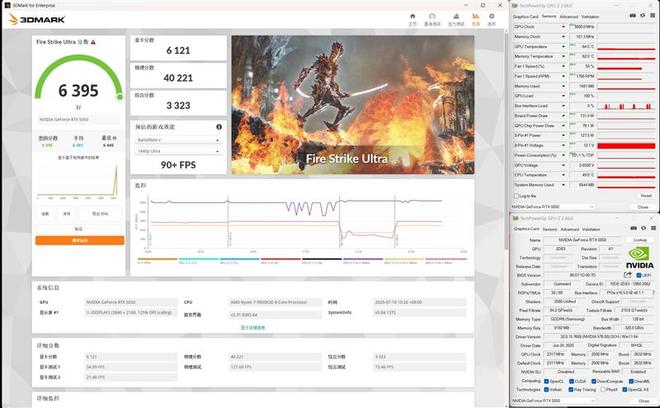
Task: Switch to Advanced tab in the GPU-Z Sensors window
Action: click(569, 16)
